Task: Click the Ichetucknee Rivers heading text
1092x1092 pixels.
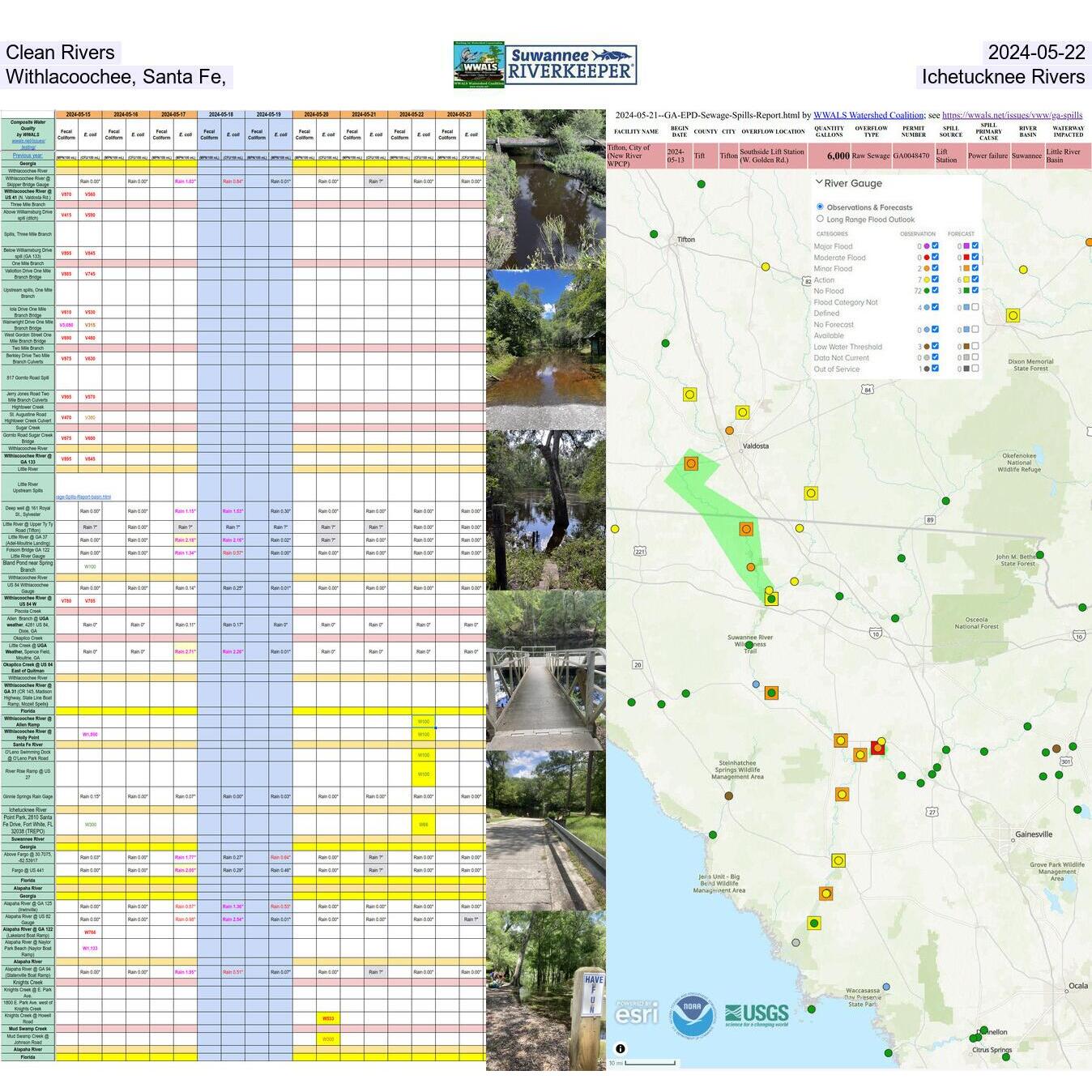Action: tap(1003, 77)
